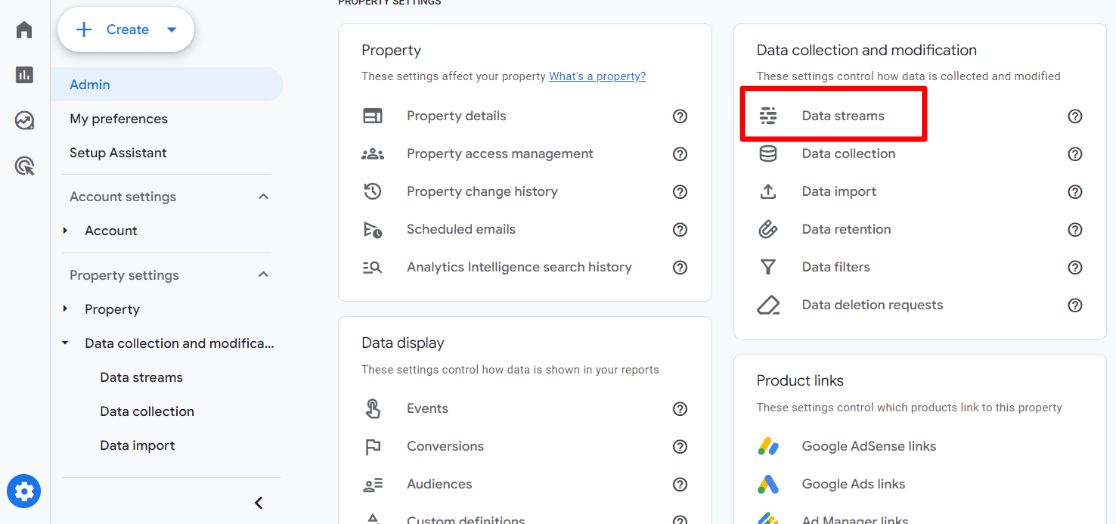This screenshot has height=524, width=1116.
Task: Open Analytics Intelligence search history
Action: 519,268
